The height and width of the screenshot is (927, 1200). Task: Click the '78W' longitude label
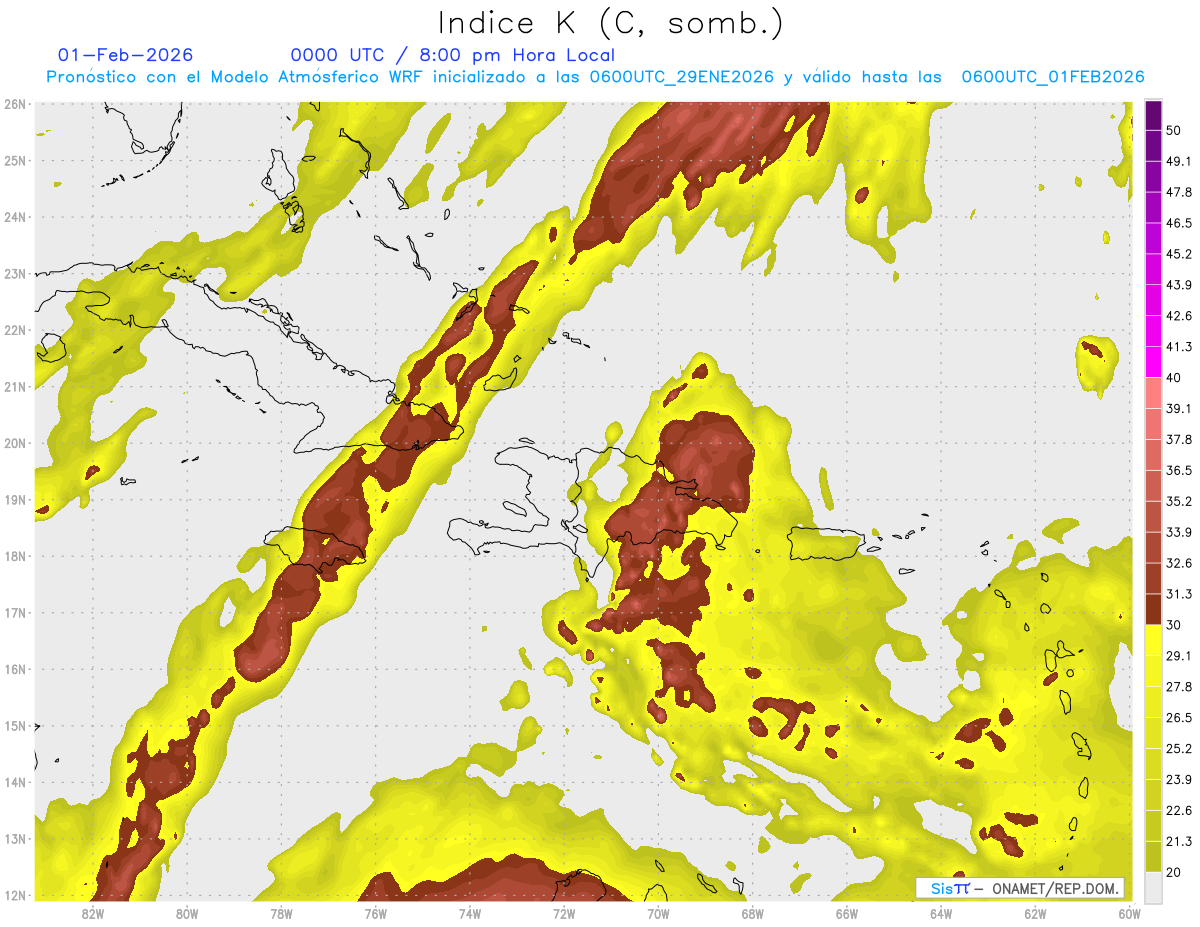[281, 914]
